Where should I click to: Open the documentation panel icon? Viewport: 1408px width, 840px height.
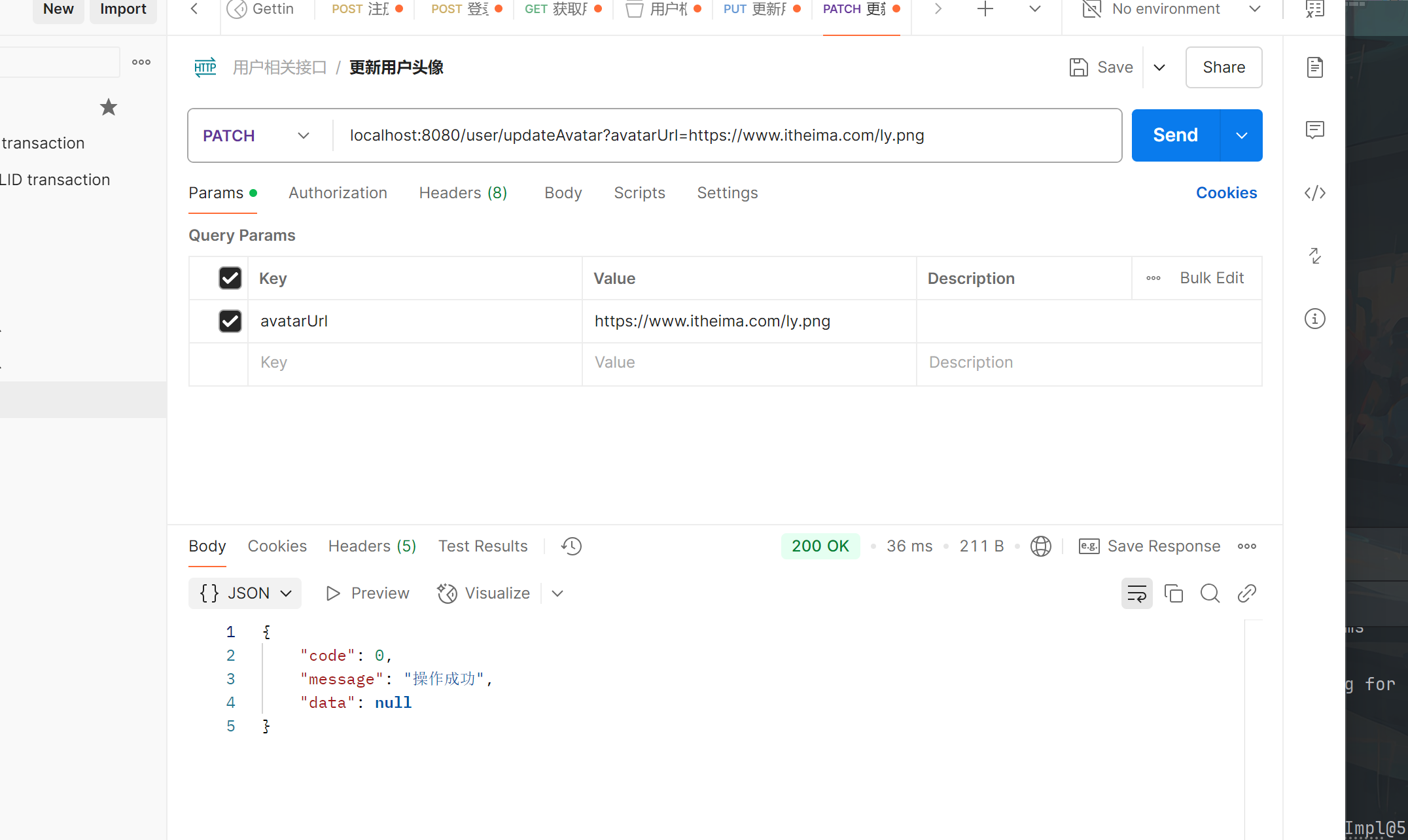click(1314, 67)
